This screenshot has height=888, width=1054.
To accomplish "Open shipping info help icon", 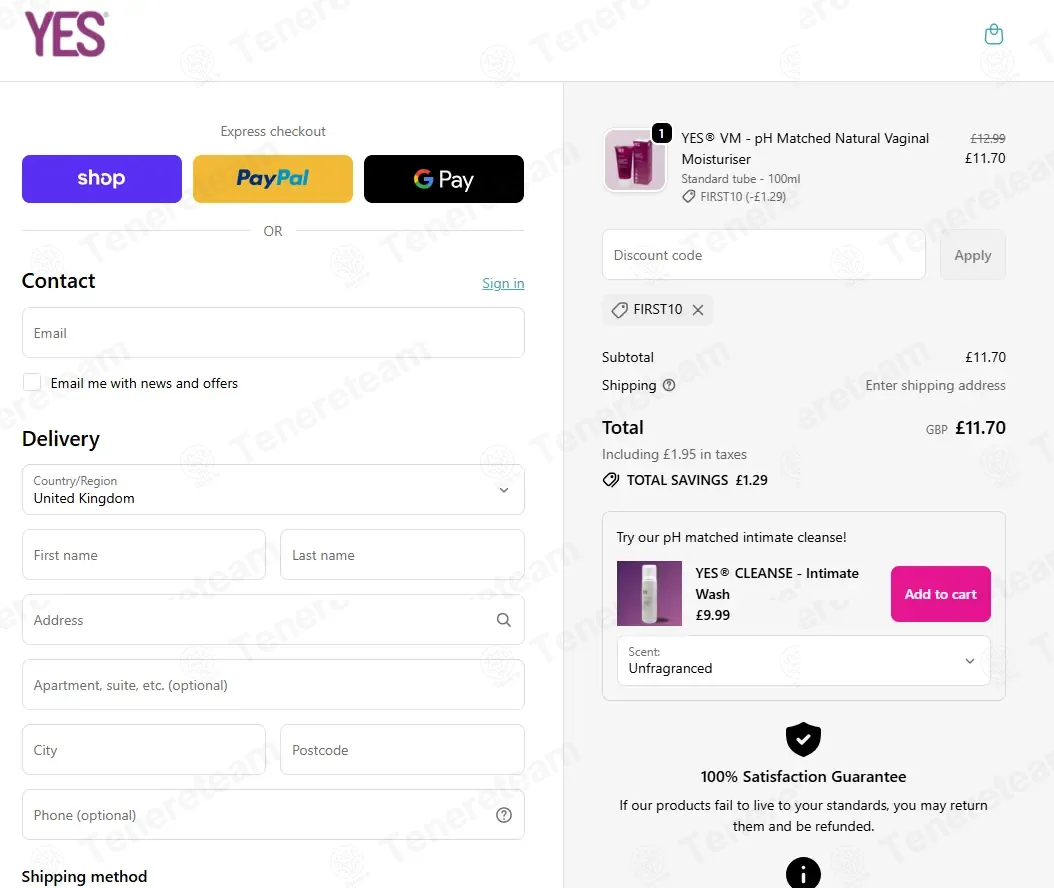I will click(x=669, y=385).
